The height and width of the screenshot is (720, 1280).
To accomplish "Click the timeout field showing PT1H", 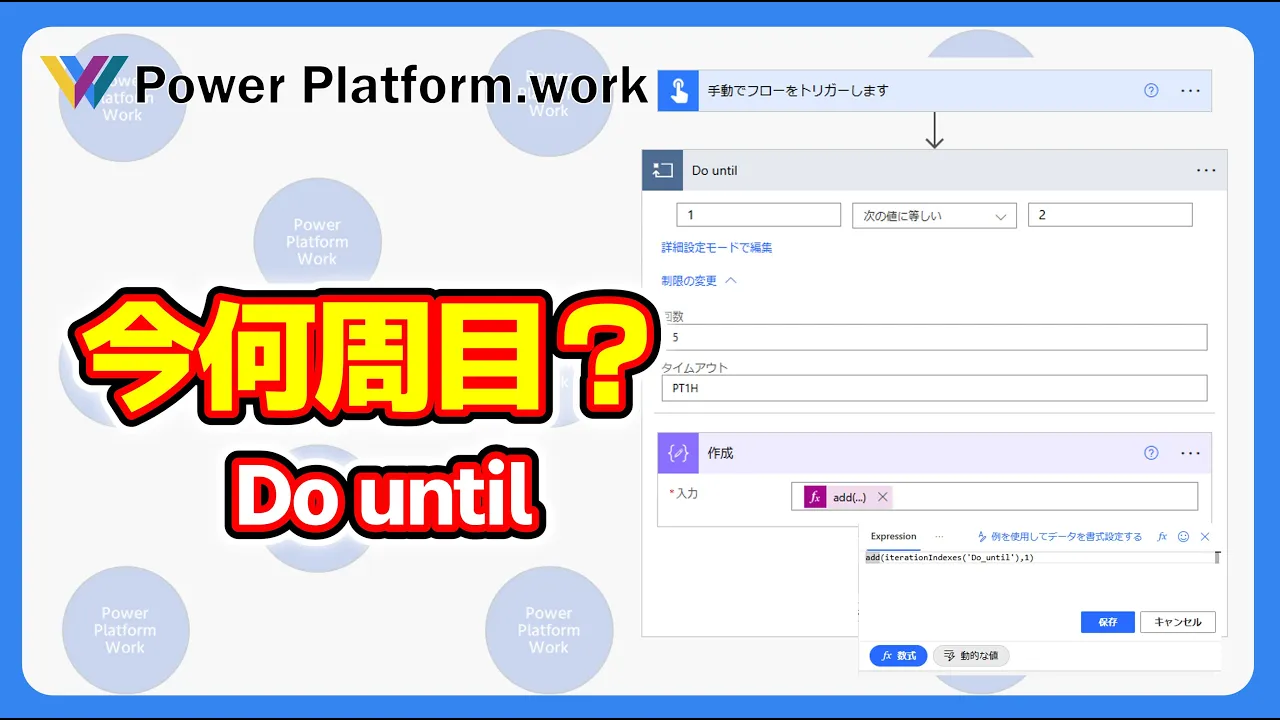I will (934, 388).
